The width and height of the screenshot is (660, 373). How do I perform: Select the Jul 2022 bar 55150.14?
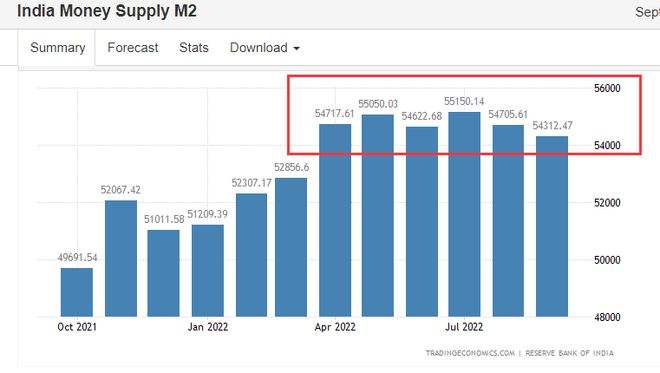[x=464, y=214]
